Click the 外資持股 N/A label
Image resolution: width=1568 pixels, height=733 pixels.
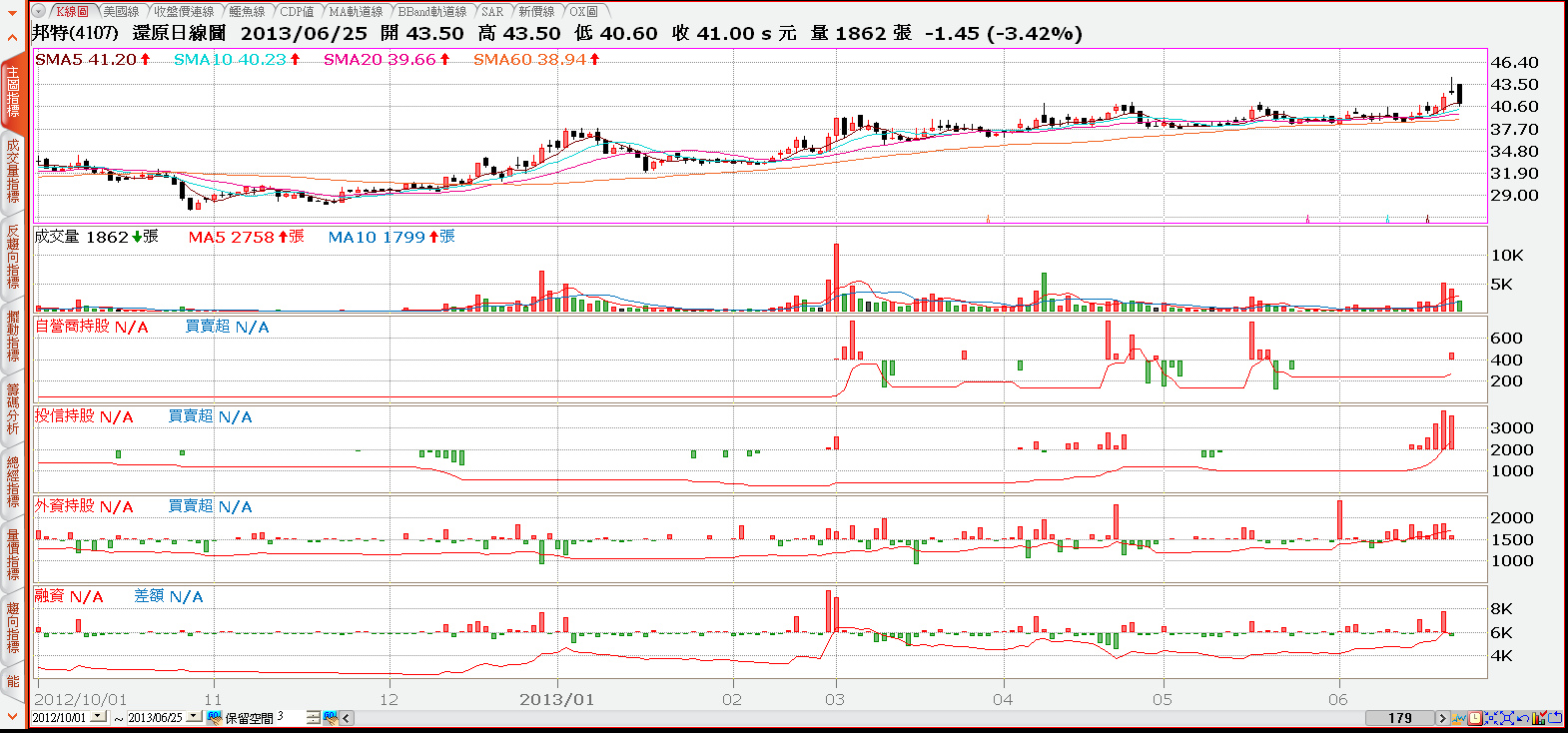(84, 507)
